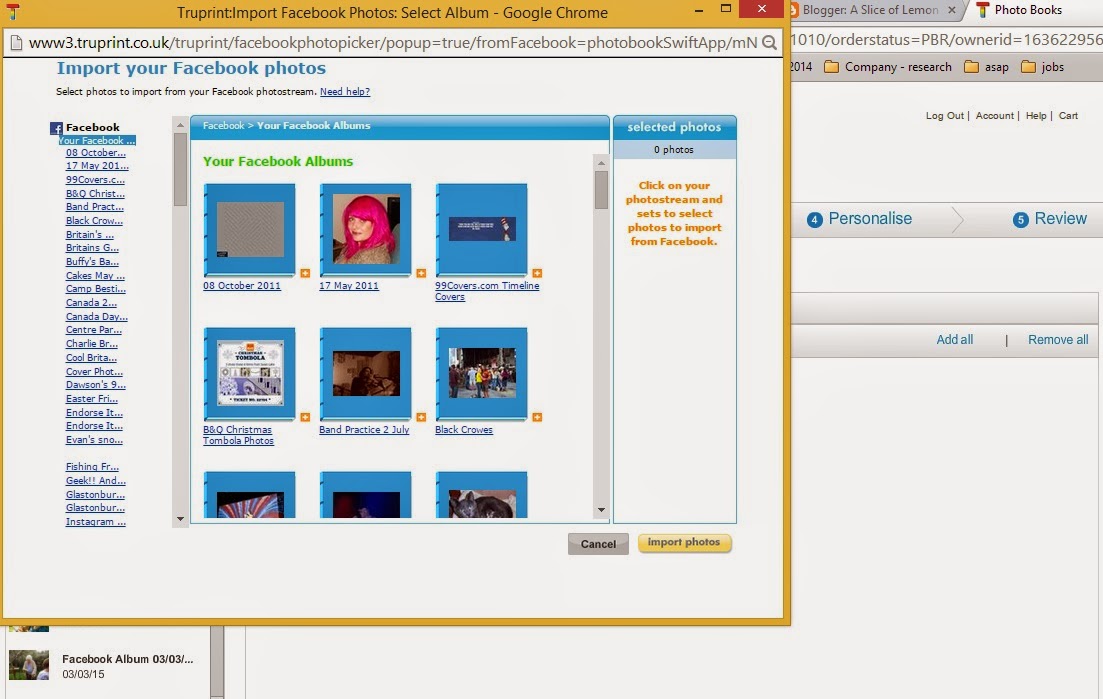Select 17 May 201... in the sidebar list
The image size is (1103, 699).
coord(97,166)
